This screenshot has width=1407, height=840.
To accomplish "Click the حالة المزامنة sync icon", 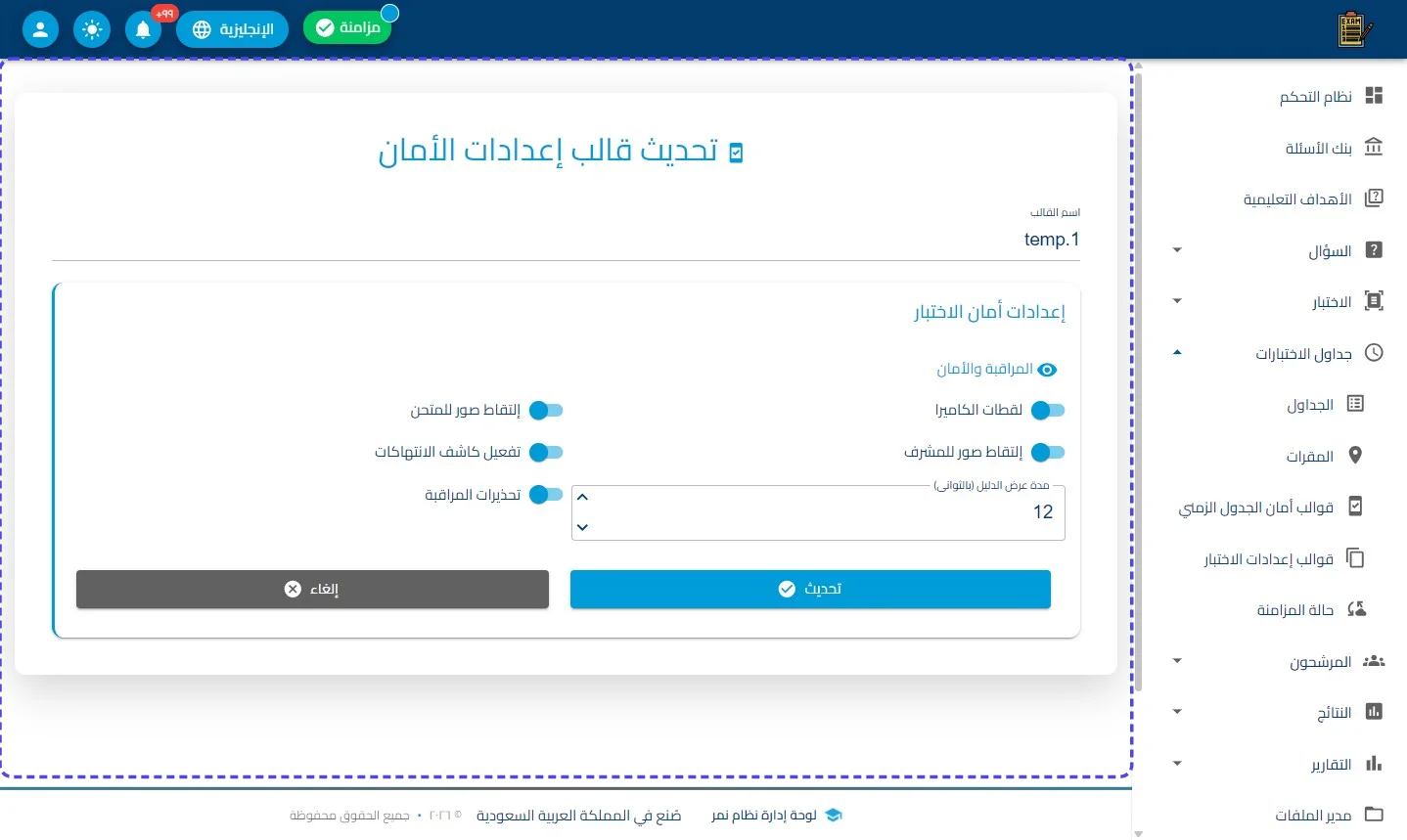I will click(x=1356, y=608).
